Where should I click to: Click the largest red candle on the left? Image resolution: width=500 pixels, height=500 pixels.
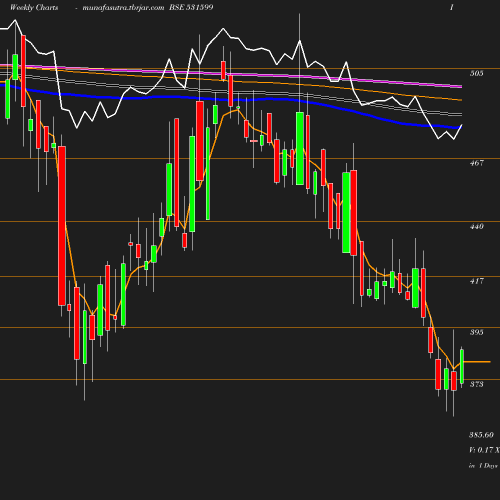click(x=62, y=226)
